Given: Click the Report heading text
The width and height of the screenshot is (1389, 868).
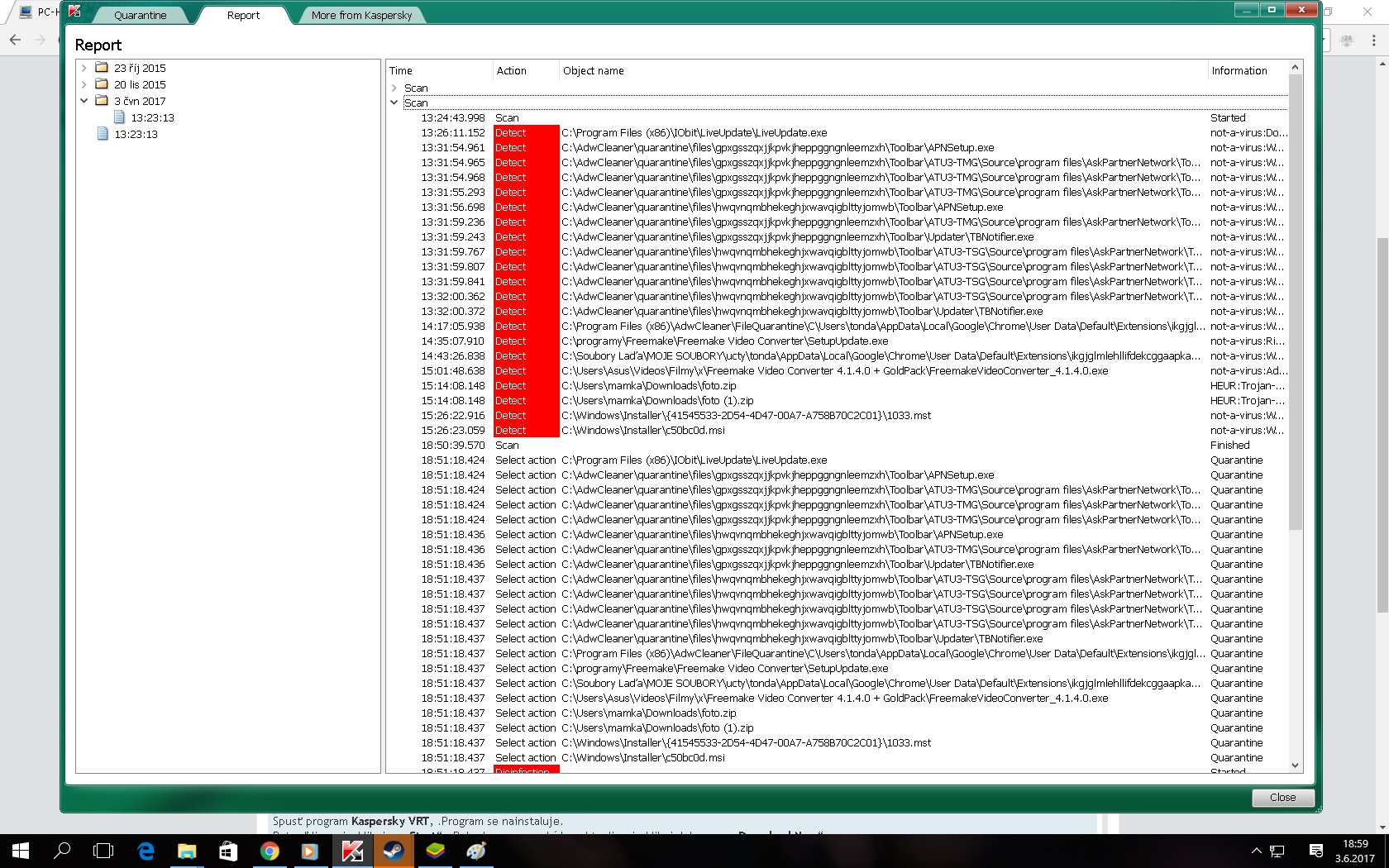Looking at the screenshot, I should pyautogui.click(x=98, y=45).
